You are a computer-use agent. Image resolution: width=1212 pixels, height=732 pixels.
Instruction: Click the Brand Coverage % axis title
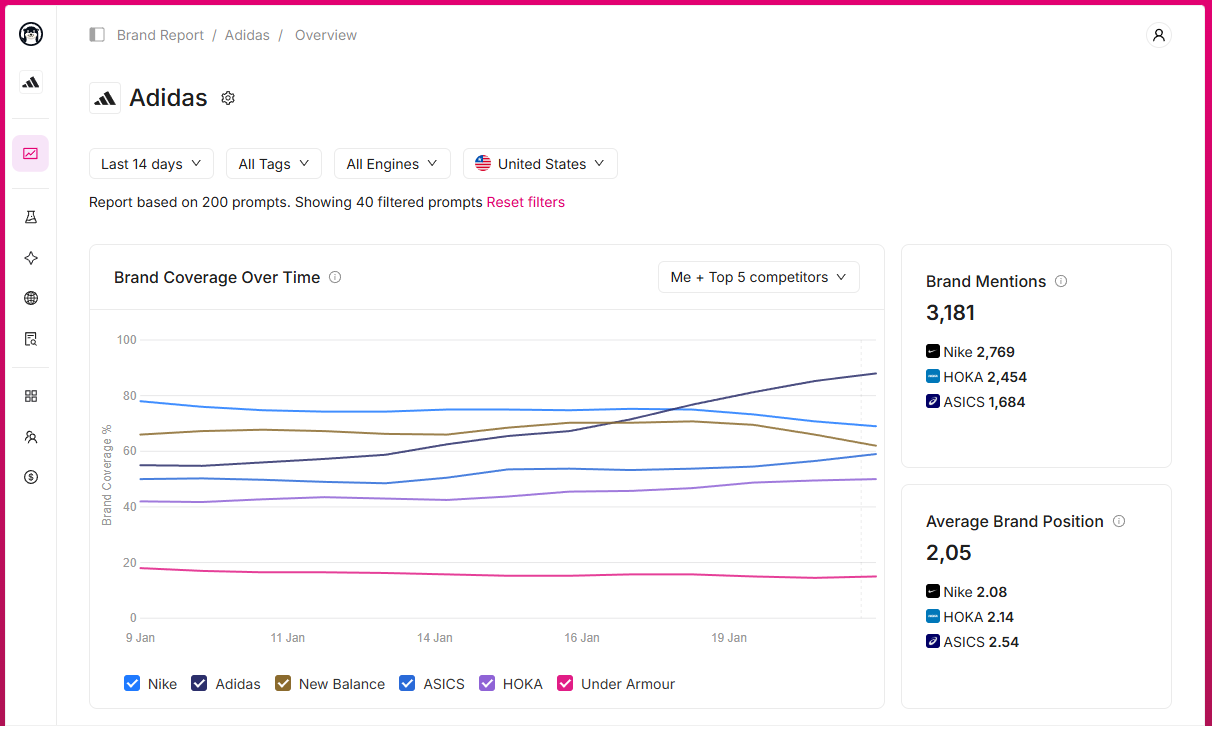(x=107, y=475)
